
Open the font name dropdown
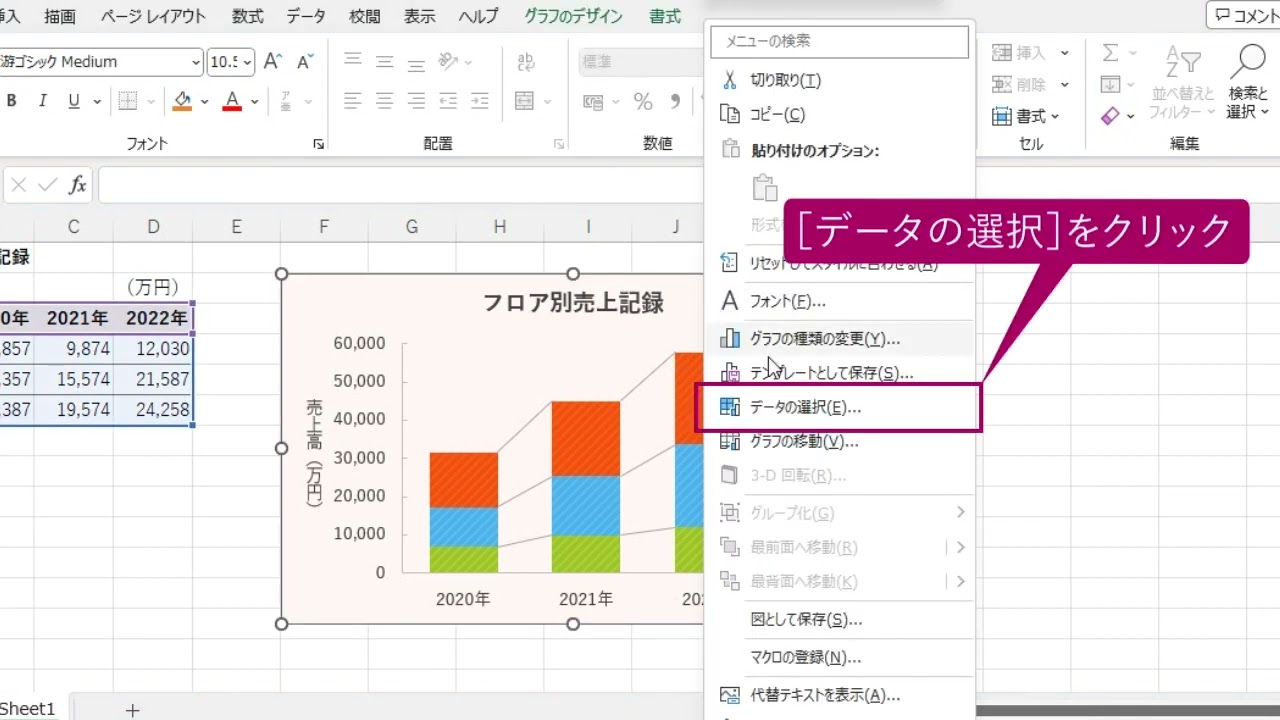pos(197,62)
